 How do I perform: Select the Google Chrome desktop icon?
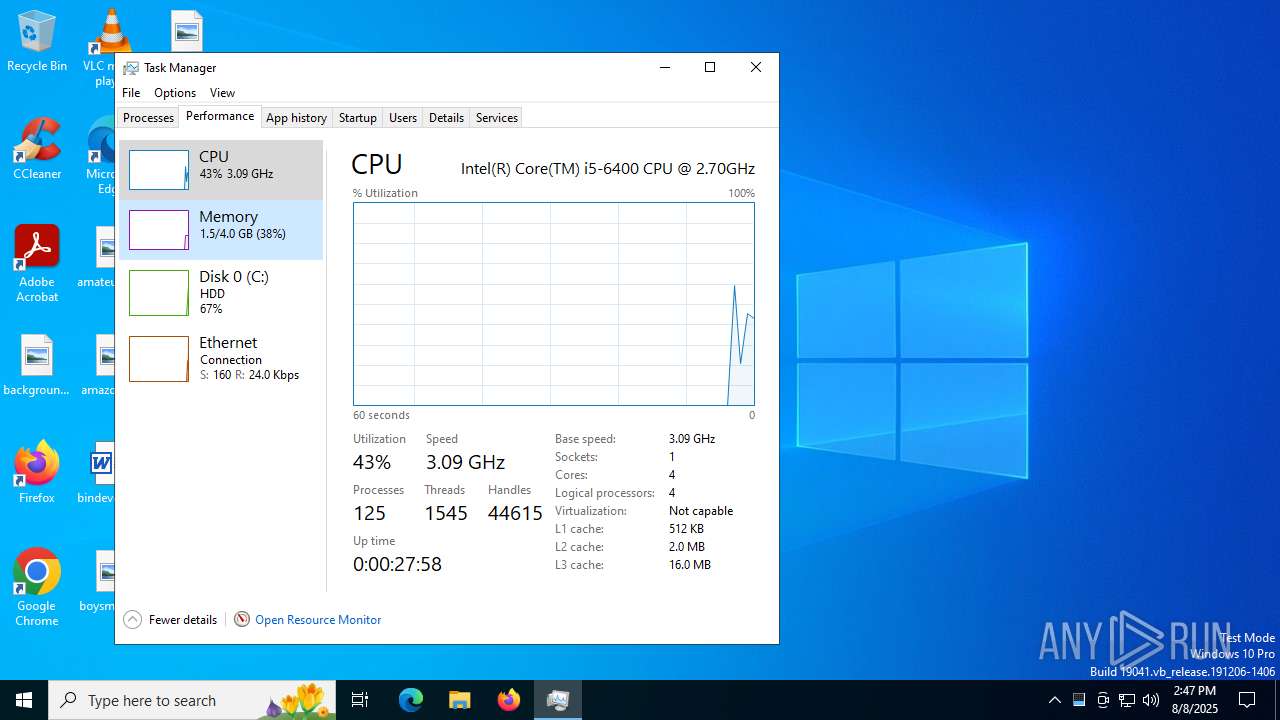(x=37, y=588)
